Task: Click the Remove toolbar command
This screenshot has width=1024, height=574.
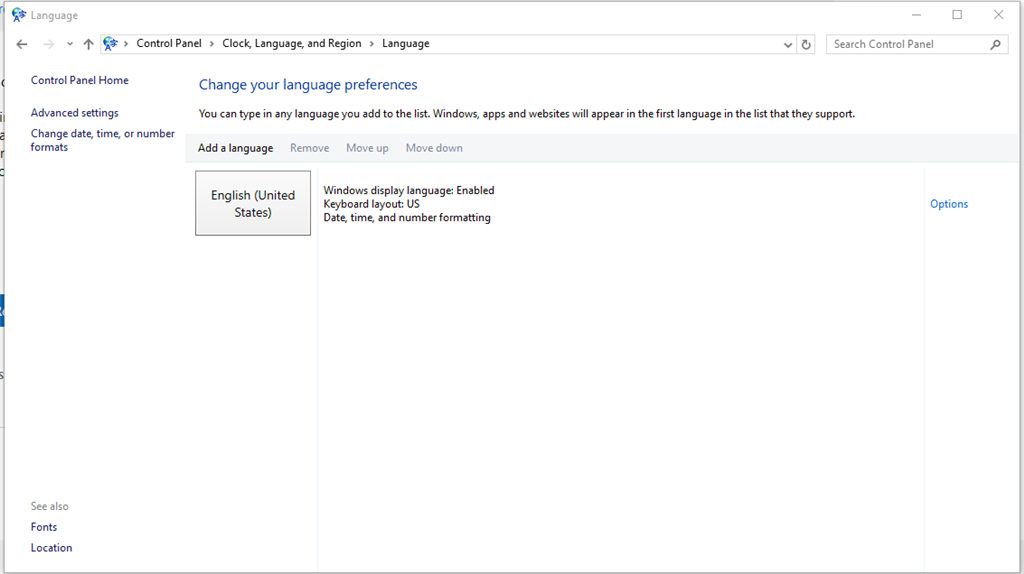Action: coord(310,148)
